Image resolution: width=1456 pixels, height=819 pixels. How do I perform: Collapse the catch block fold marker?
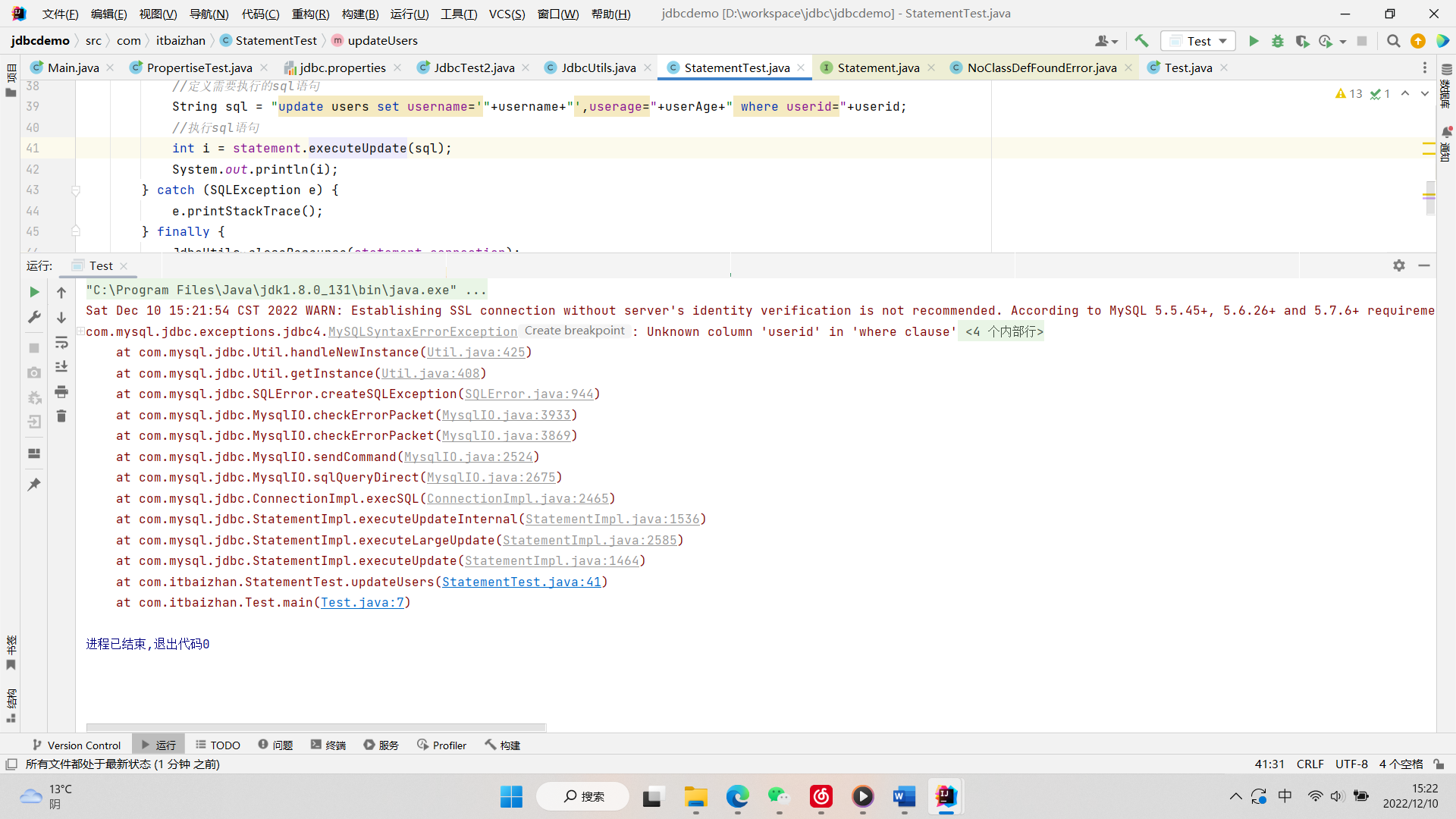76,190
